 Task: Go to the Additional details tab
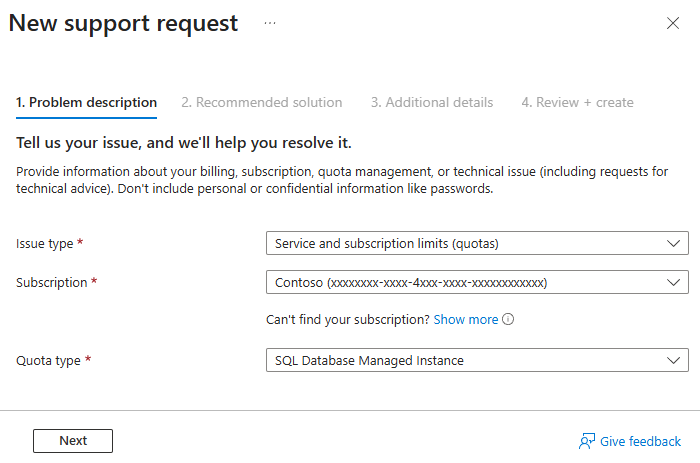click(431, 102)
